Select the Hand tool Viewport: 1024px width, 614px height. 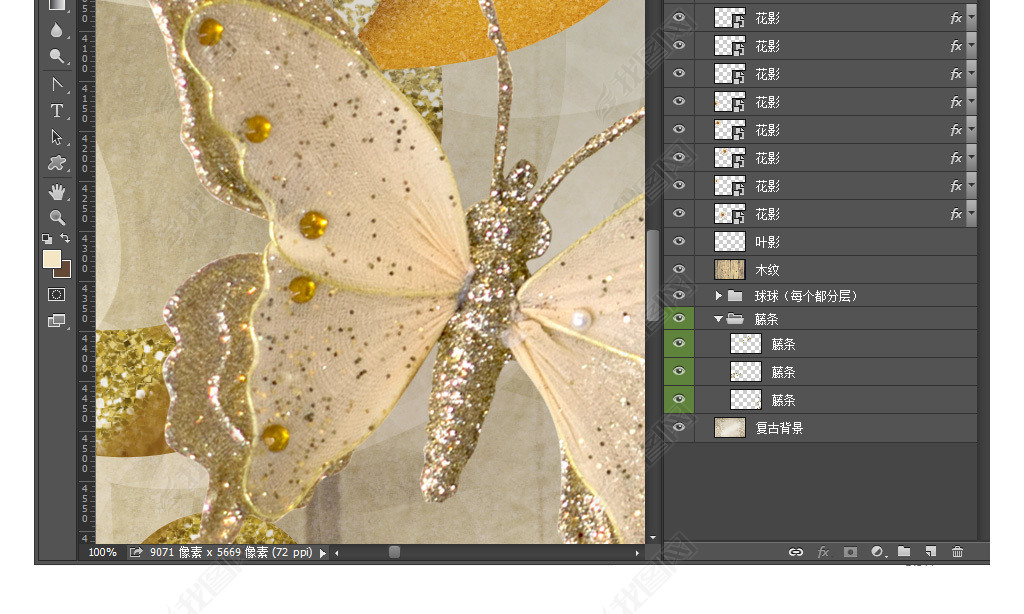(x=57, y=191)
